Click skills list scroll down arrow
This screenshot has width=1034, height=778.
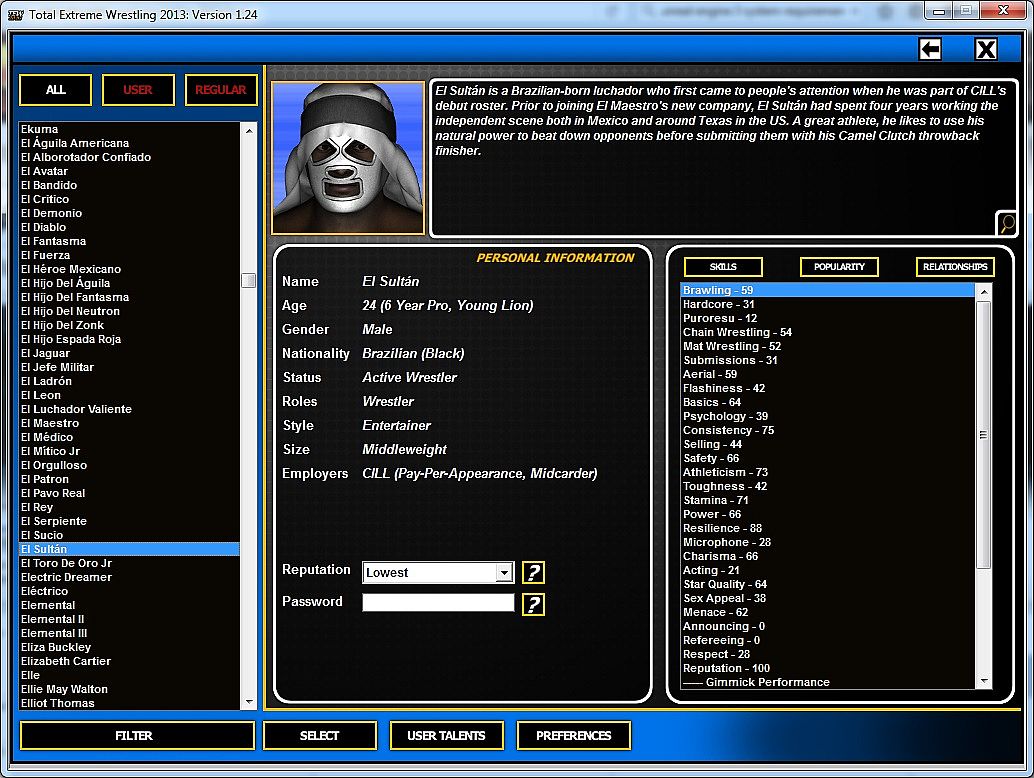(983, 680)
